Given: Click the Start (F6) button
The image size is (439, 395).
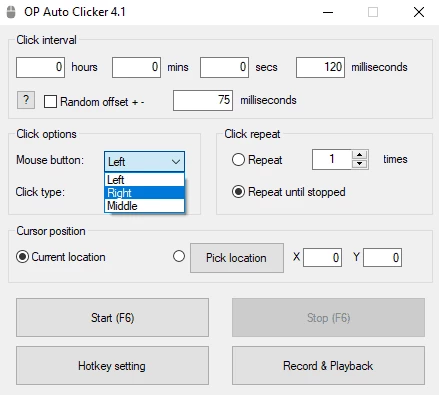Looking at the screenshot, I should pos(112,318).
